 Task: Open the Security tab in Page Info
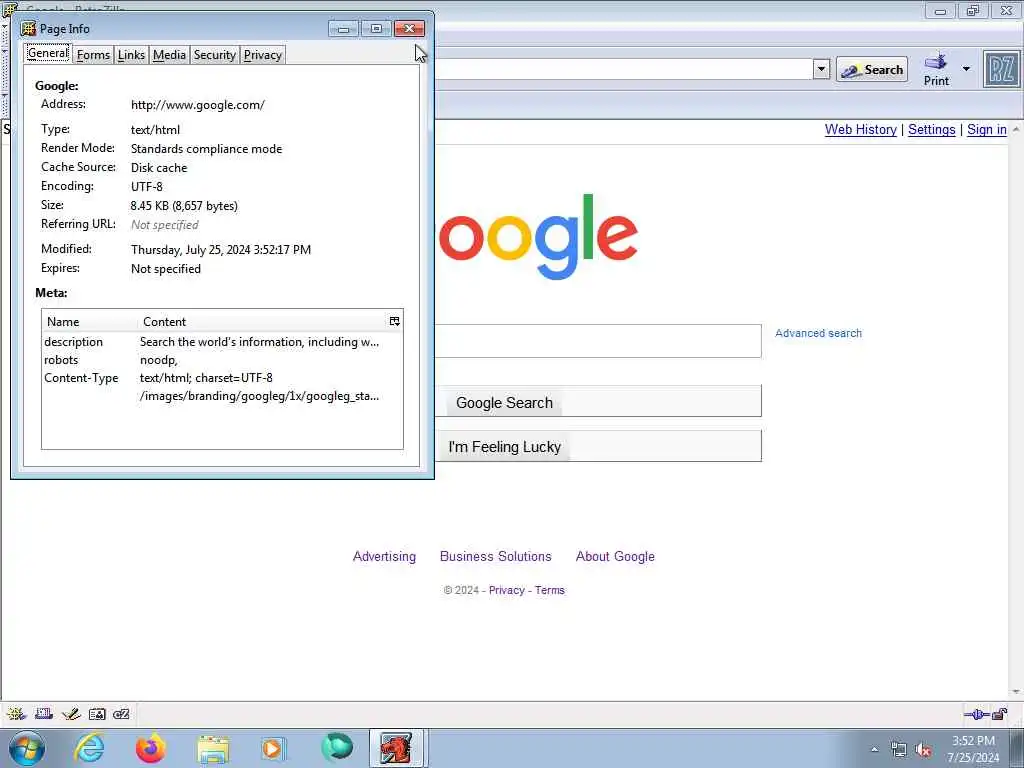pos(214,55)
